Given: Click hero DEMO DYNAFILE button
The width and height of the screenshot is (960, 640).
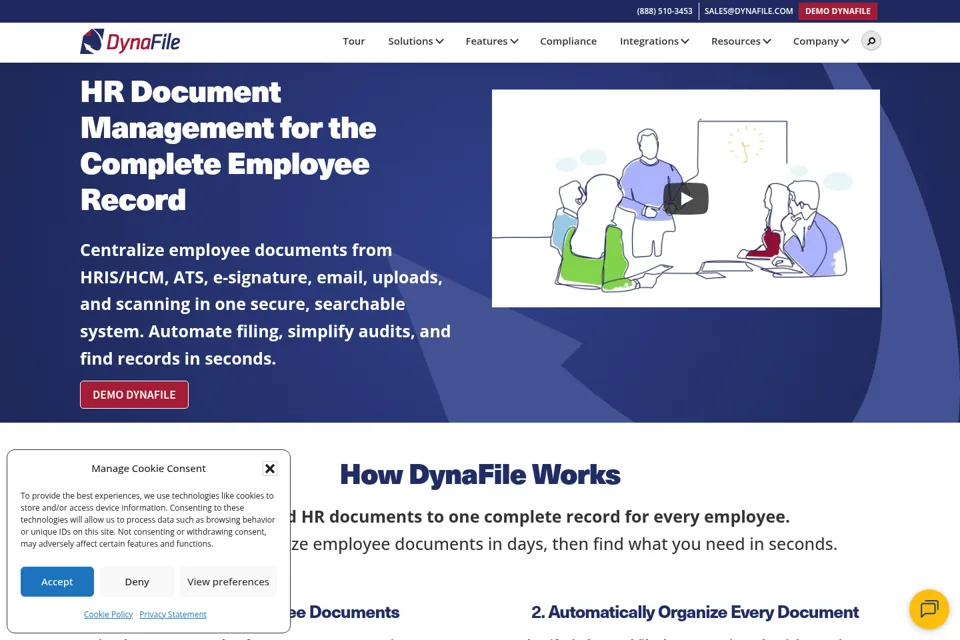Looking at the screenshot, I should click(x=134, y=394).
